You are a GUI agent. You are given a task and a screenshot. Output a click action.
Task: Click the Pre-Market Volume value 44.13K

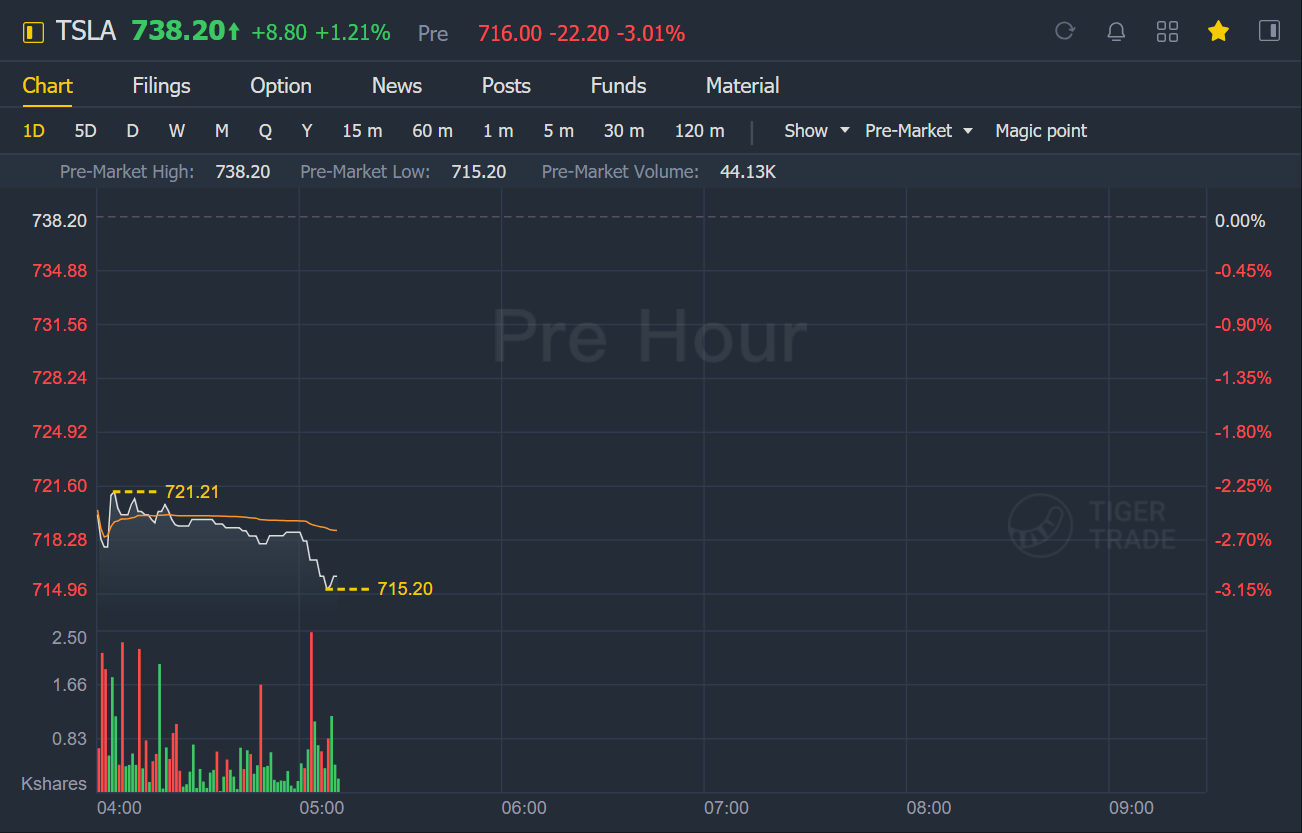(748, 172)
